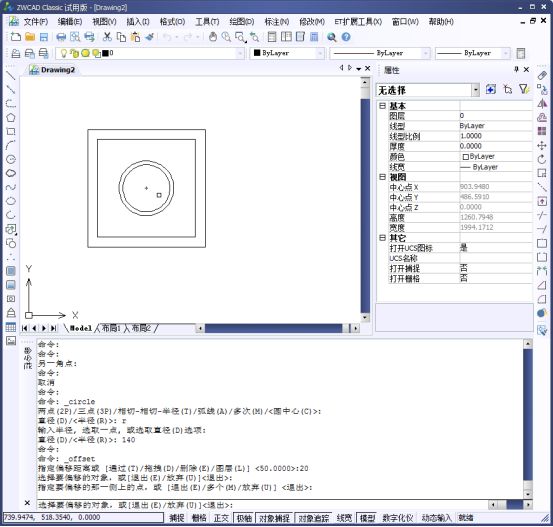
Task: Select the Rectangle draw tool
Action: pos(11,132)
